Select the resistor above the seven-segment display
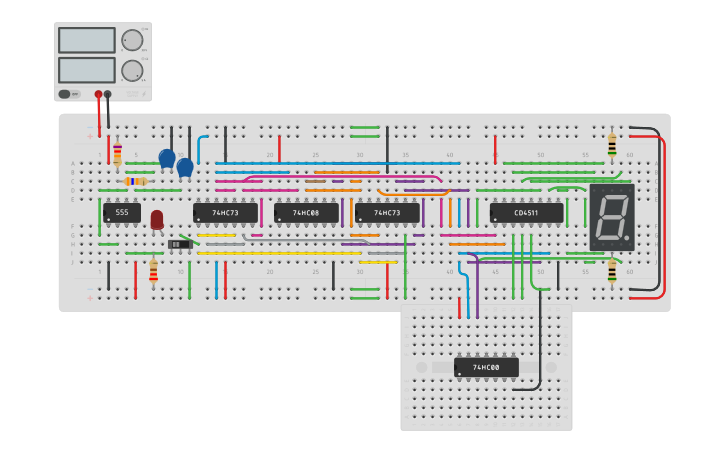This screenshot has width=725, height=453. coord(612,146)
